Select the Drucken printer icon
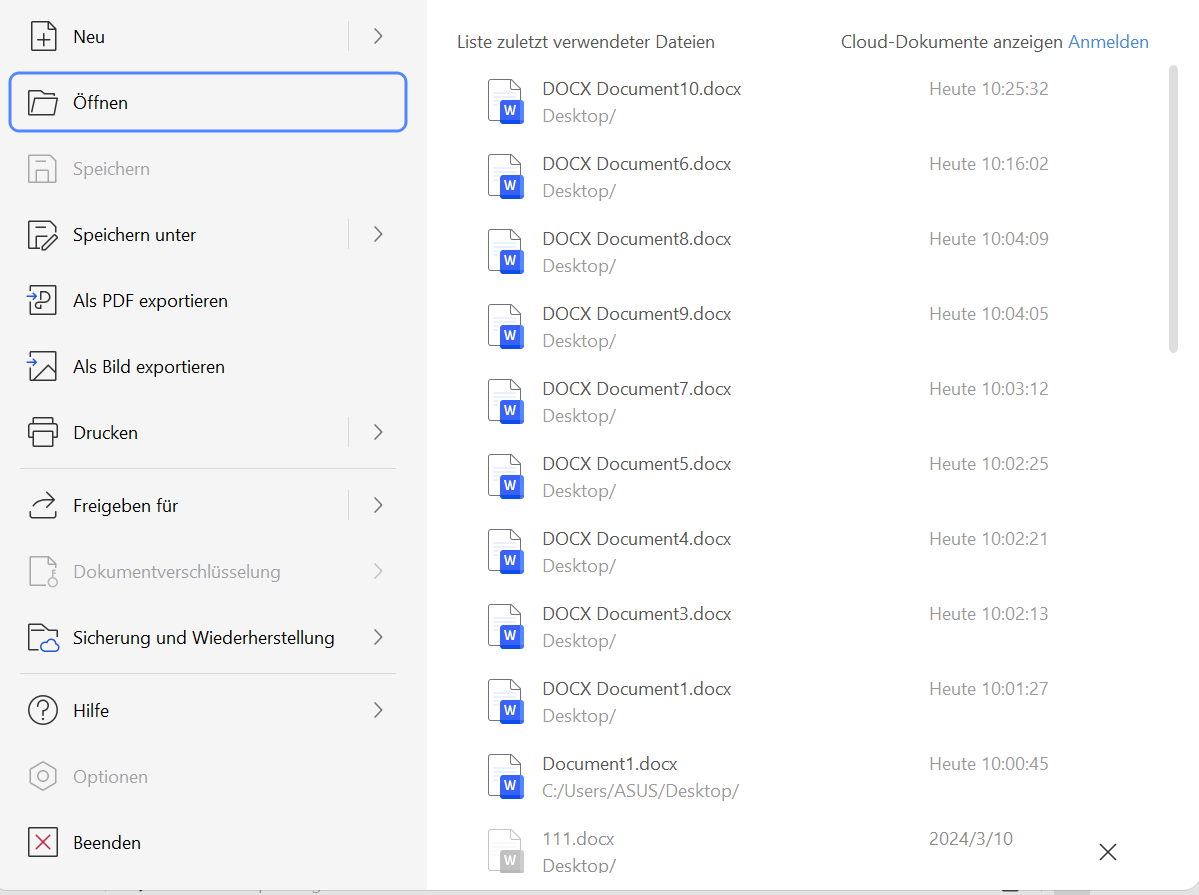This screenshot has height=895, width=1199. [x=44, y=432]
